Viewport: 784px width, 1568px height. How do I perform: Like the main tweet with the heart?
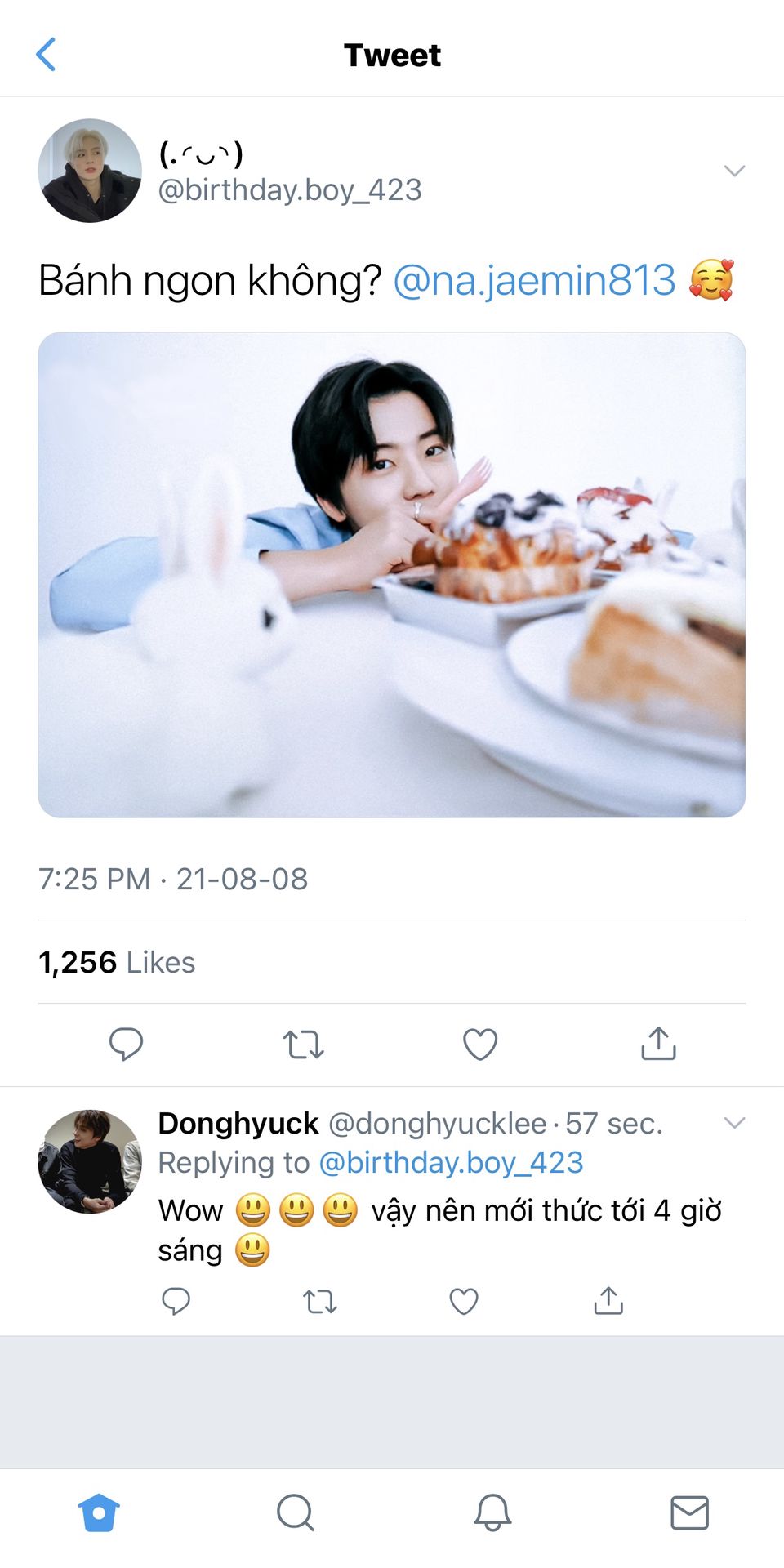[480, 1044]
